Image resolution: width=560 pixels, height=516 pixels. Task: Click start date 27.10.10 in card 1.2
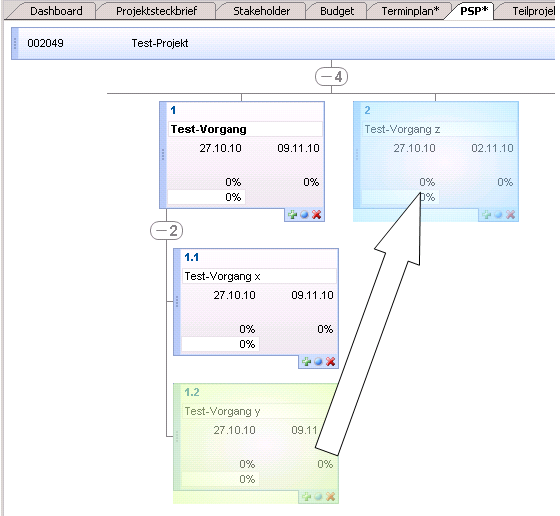pos(234,430)
